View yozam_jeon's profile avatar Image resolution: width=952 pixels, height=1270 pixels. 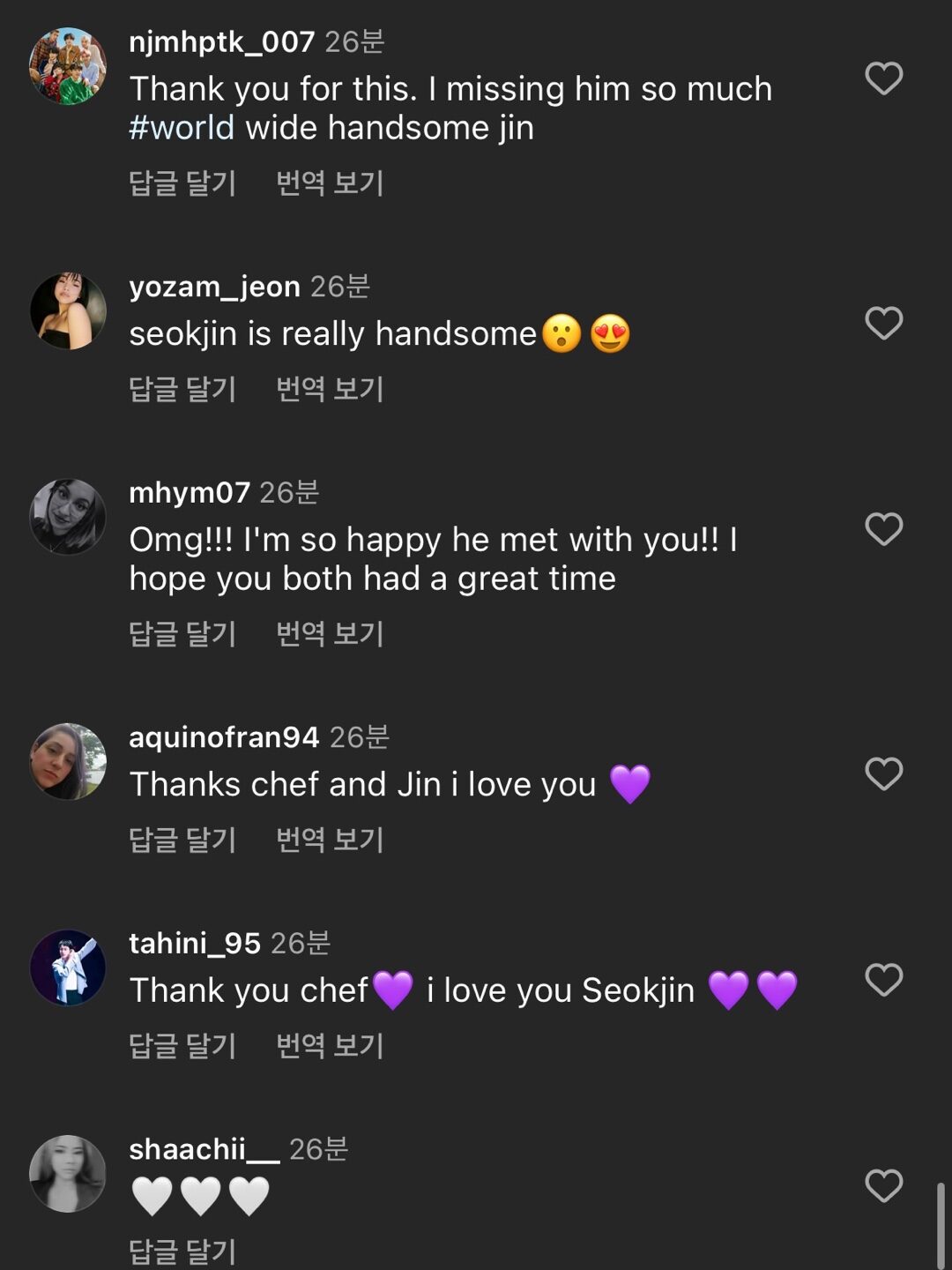pos(68,310)
